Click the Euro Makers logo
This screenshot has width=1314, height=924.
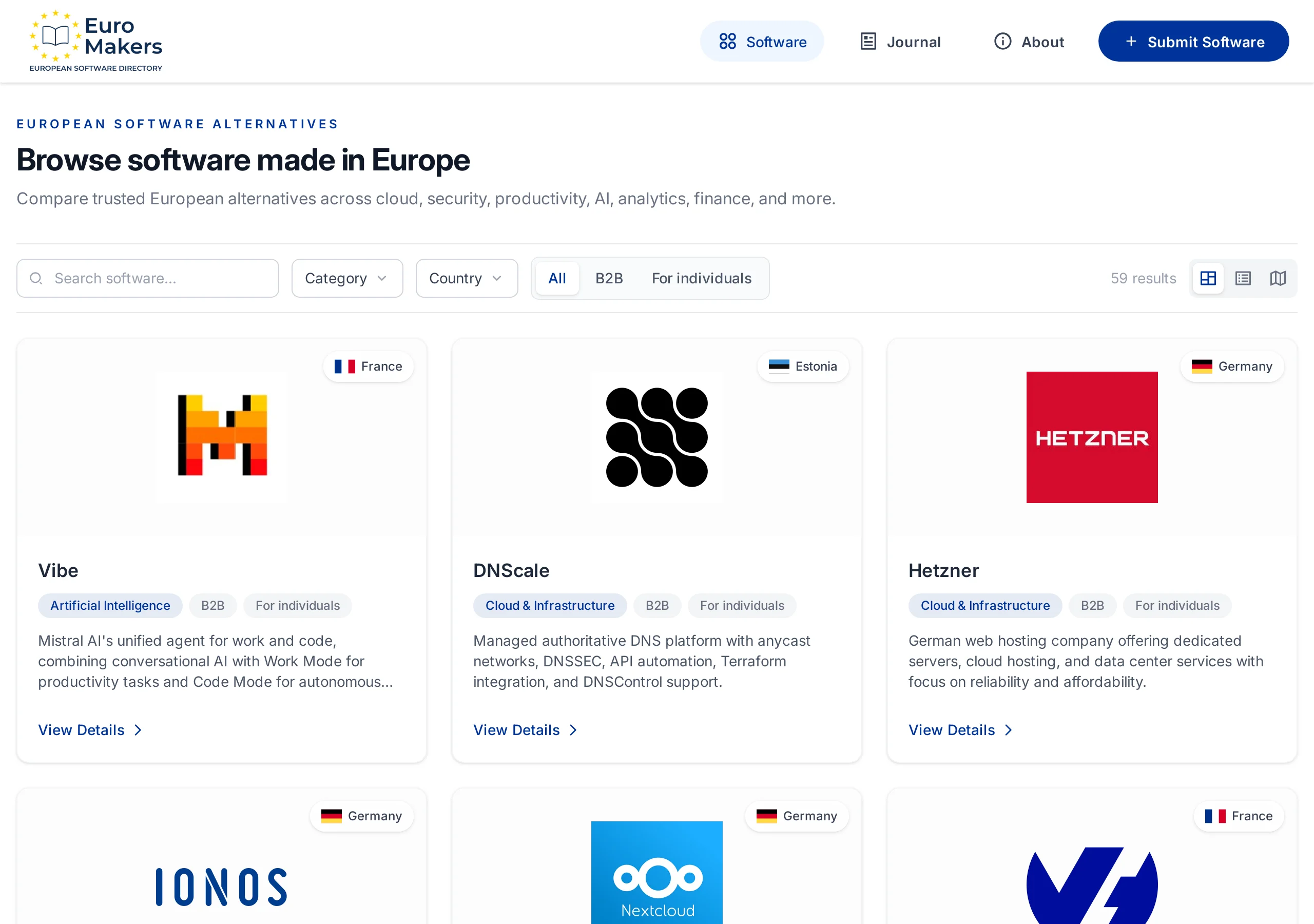tap(95, 41)
